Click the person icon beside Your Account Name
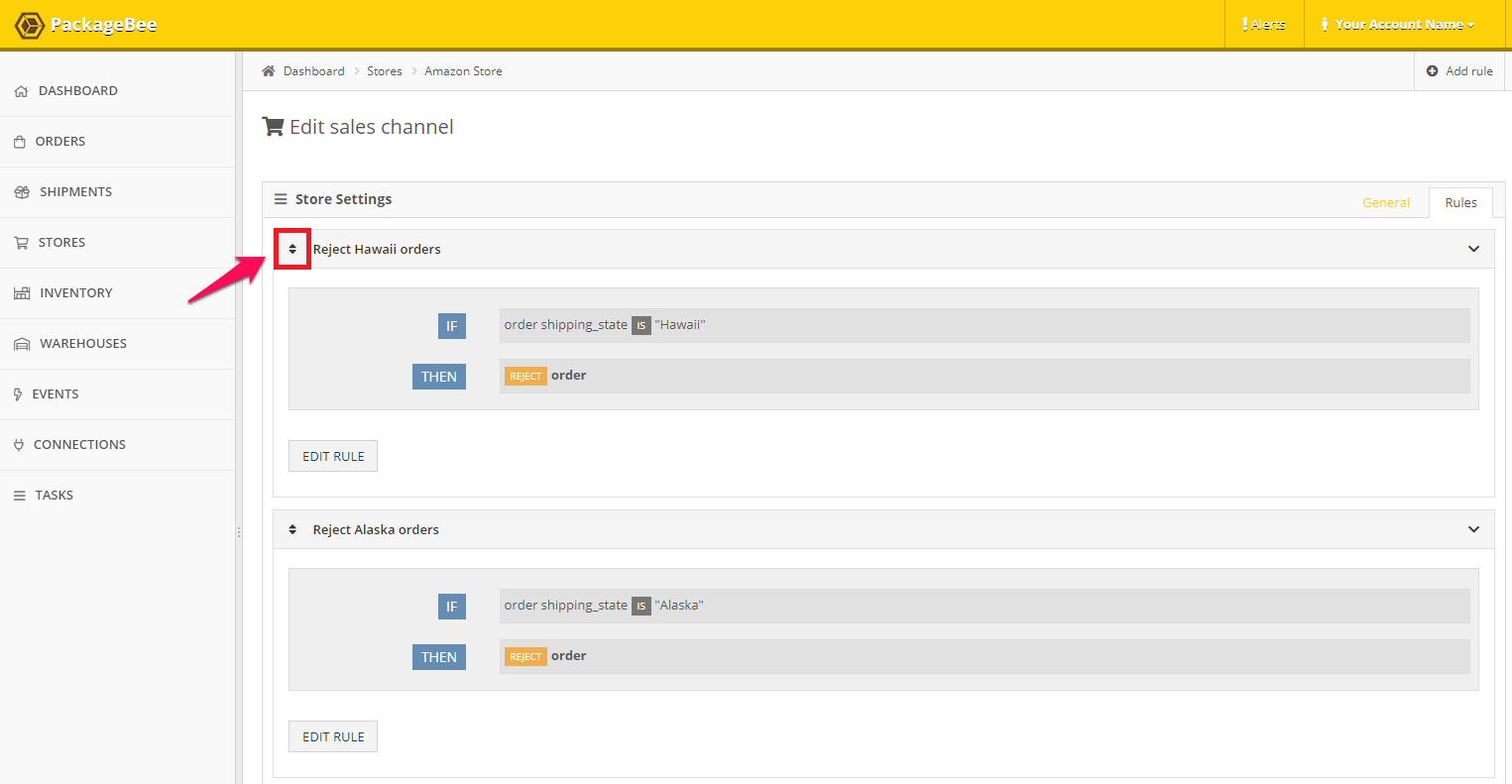1512x784 pixels. click(1325, 25)
